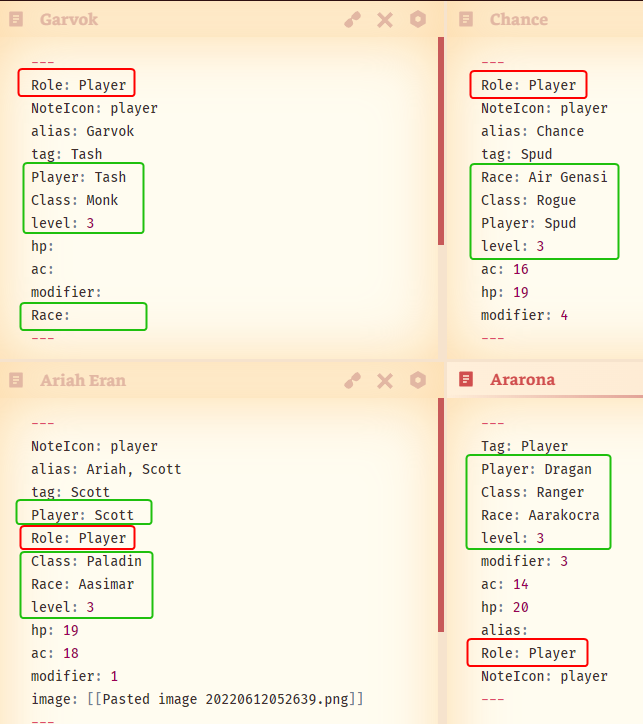Click the note icon beside Garvok title
This screenshot has width=643, height=724.
[x=16, y=19]
